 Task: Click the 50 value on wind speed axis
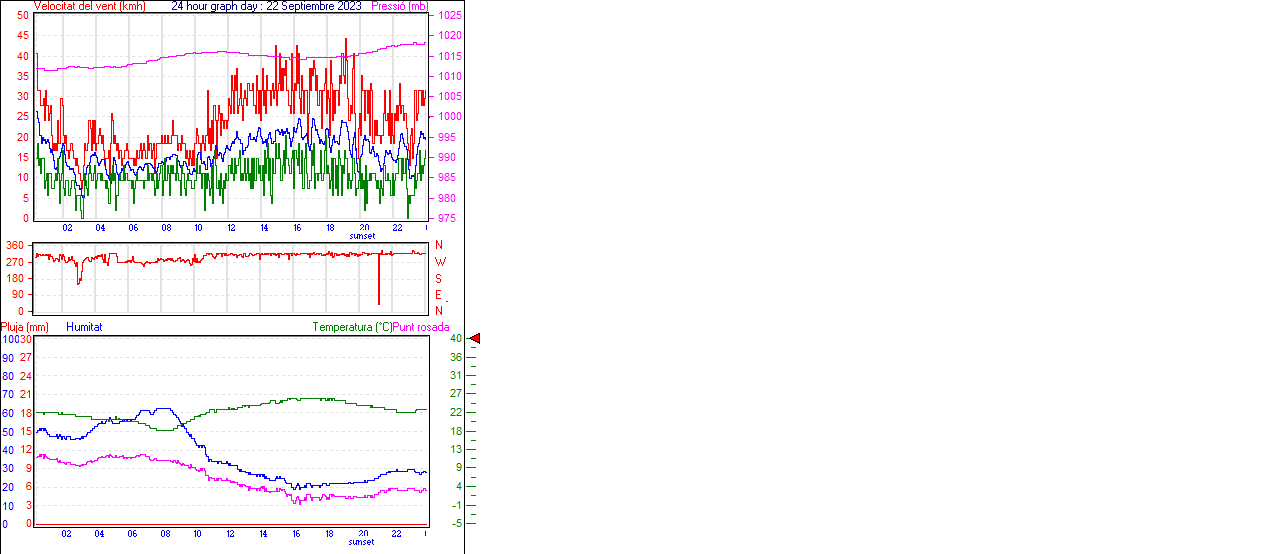pos(22,16)
